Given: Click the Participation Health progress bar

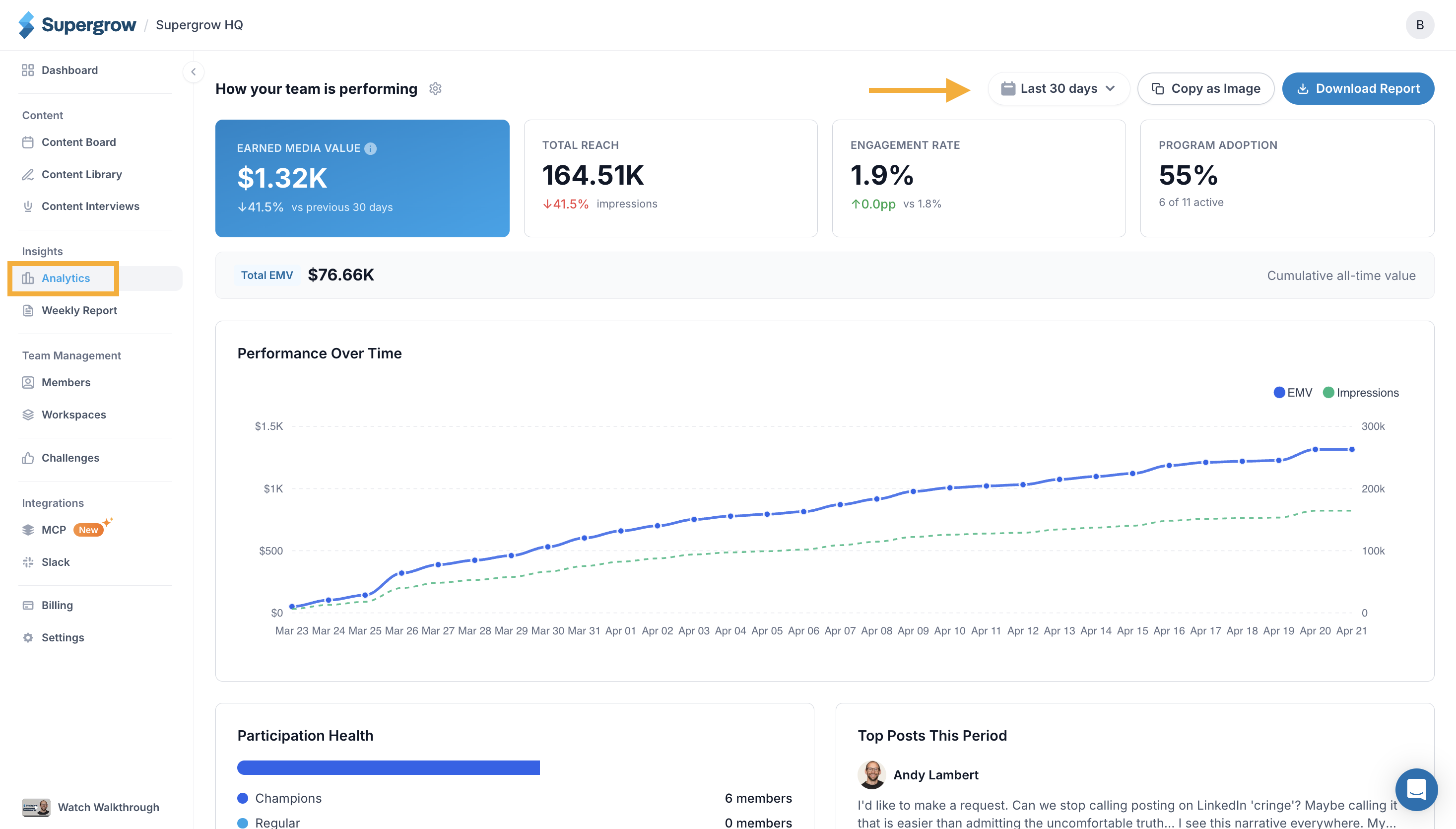Looking at the screenshot, I should coord(388,767).
